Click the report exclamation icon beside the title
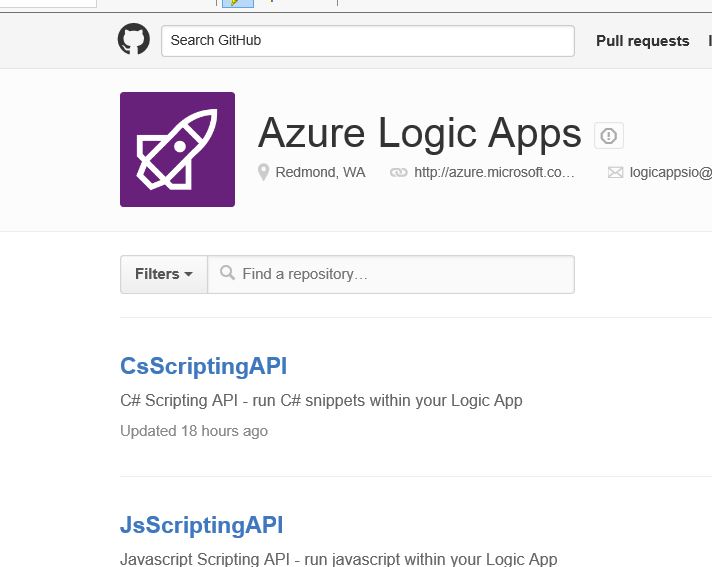The image size is (712, 567). [x=608, y=136]
